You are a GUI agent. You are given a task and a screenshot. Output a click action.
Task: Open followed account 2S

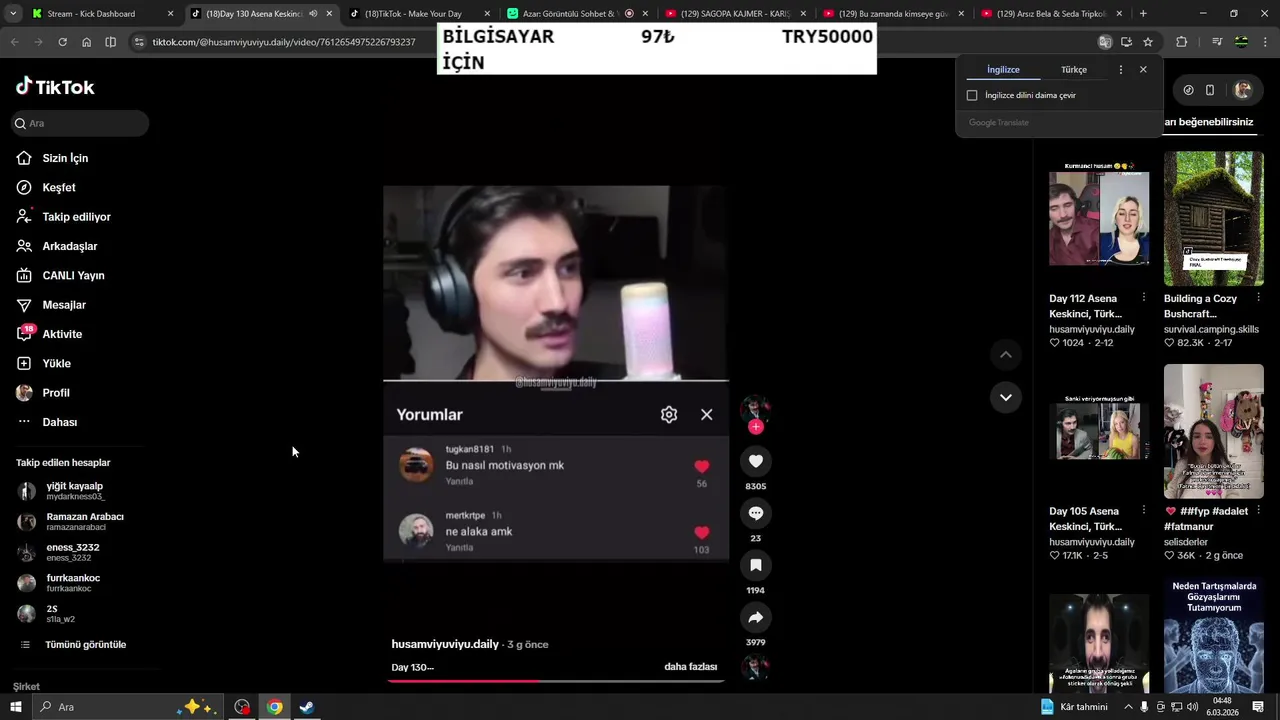46,613
